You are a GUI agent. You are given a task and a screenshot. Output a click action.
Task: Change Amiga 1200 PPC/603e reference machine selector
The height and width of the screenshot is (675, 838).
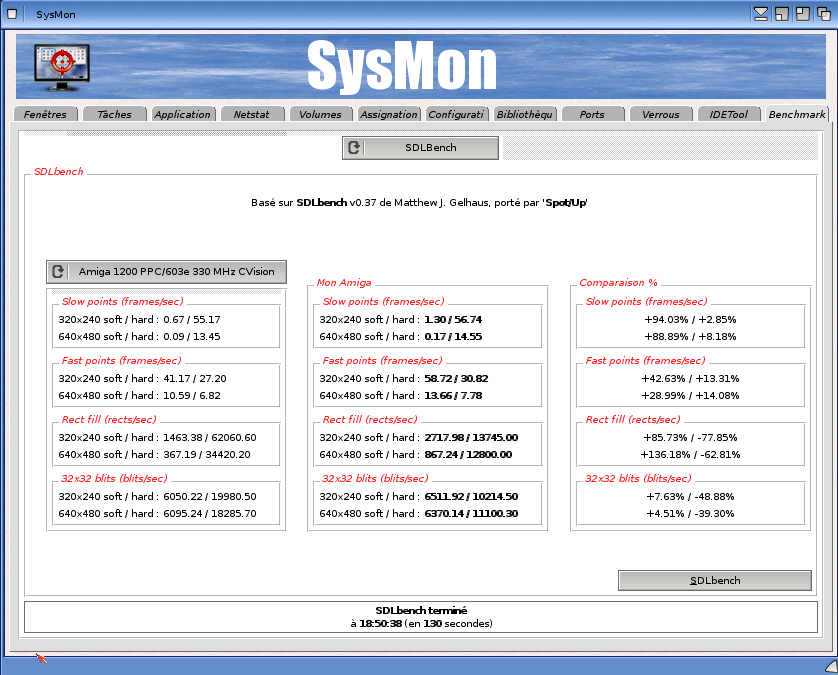[166, 271]
